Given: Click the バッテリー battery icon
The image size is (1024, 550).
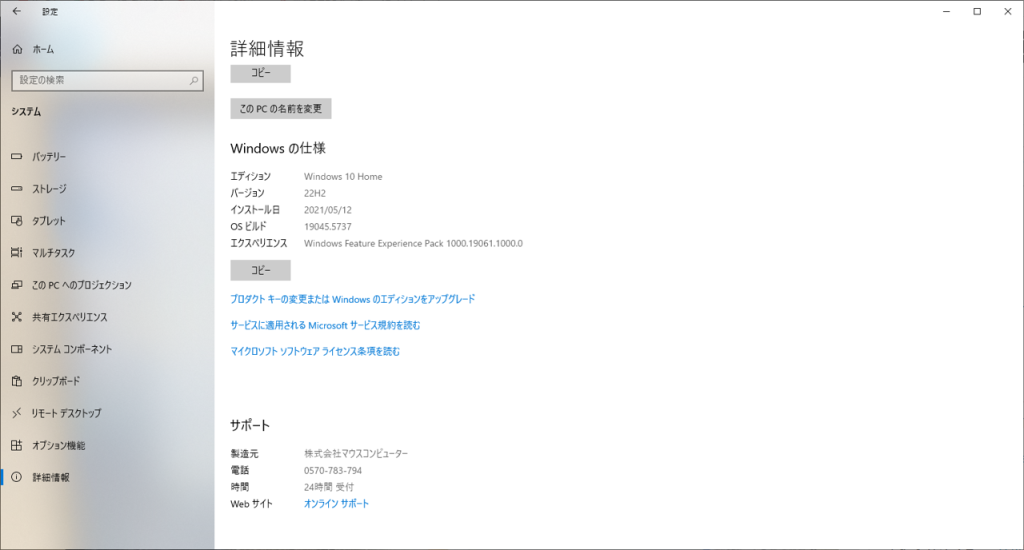Looking at the screenshot, I should pos(17,157).
